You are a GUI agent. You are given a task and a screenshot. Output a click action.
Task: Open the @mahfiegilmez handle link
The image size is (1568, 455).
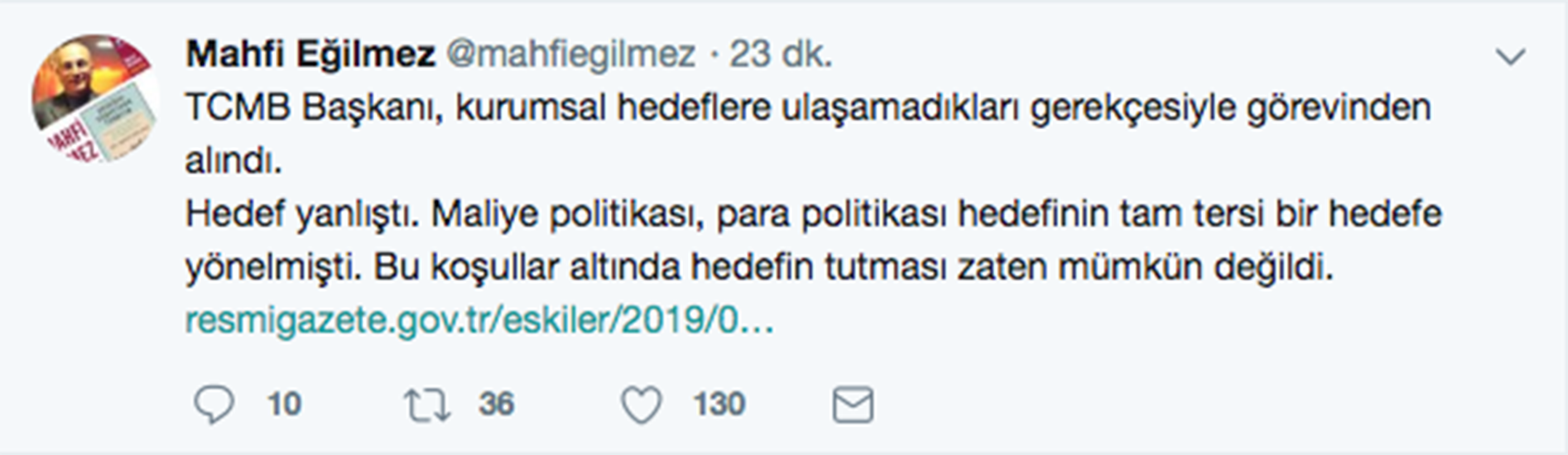pyautogui.click(x=571, y=55)
